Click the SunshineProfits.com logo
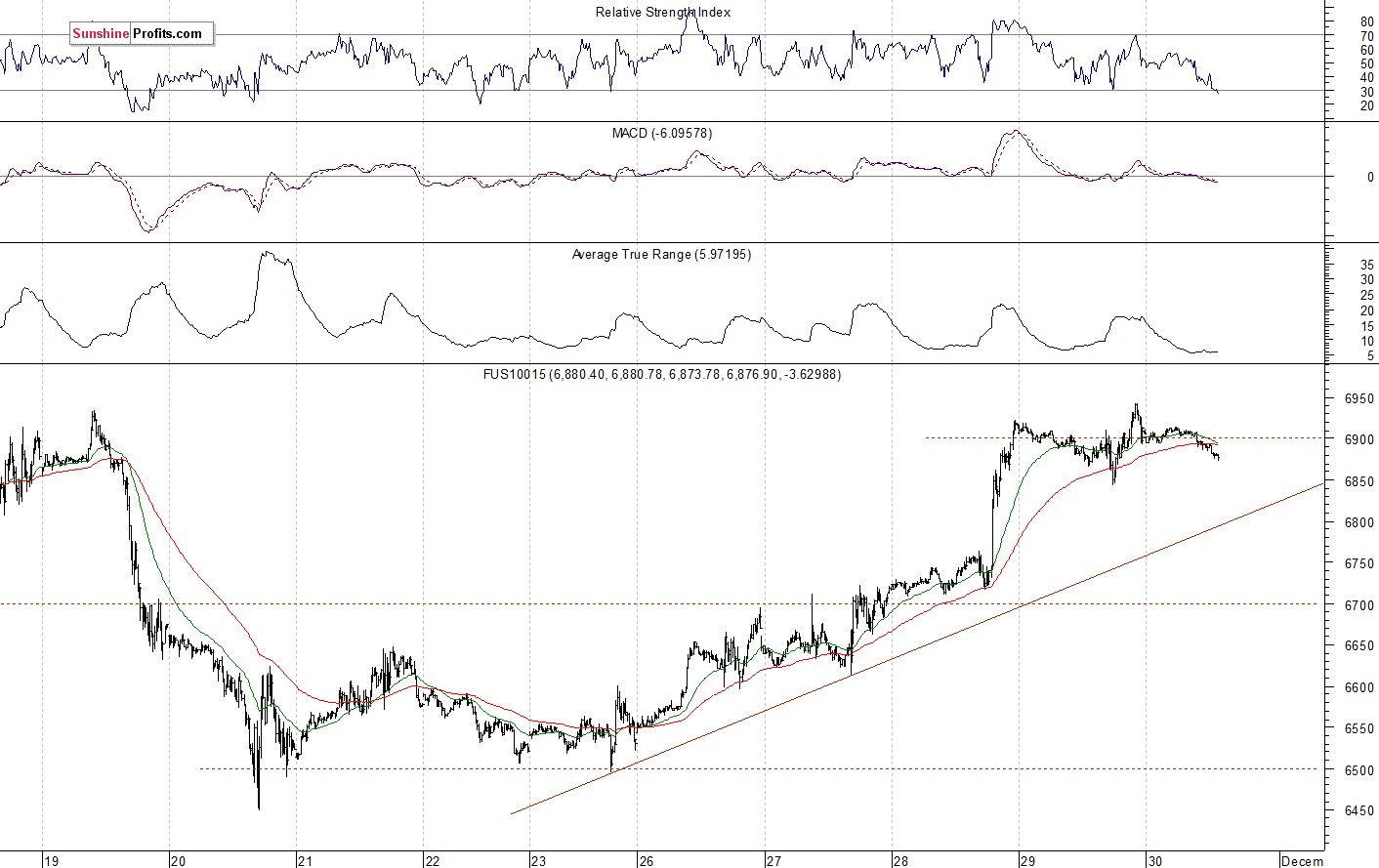This screenshot has width=1379, height=868. click(x=142, y=34)
